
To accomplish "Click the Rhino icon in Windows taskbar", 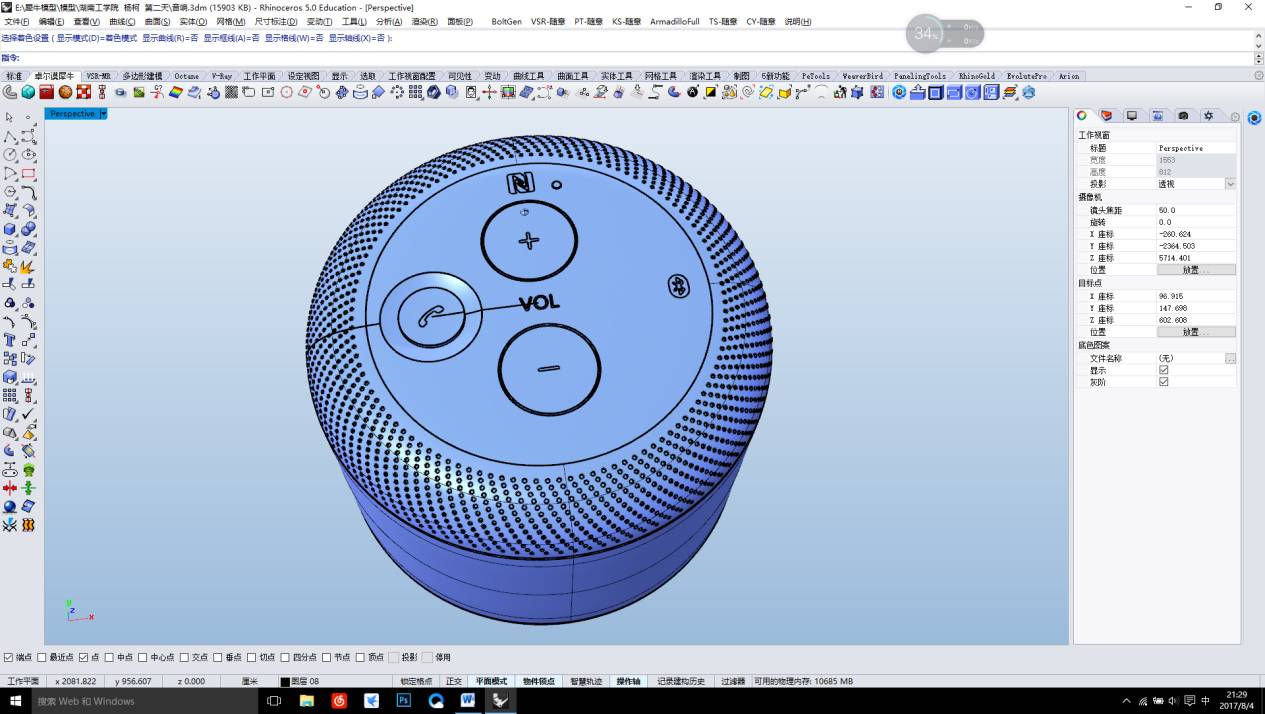I will tap(501, 701).
